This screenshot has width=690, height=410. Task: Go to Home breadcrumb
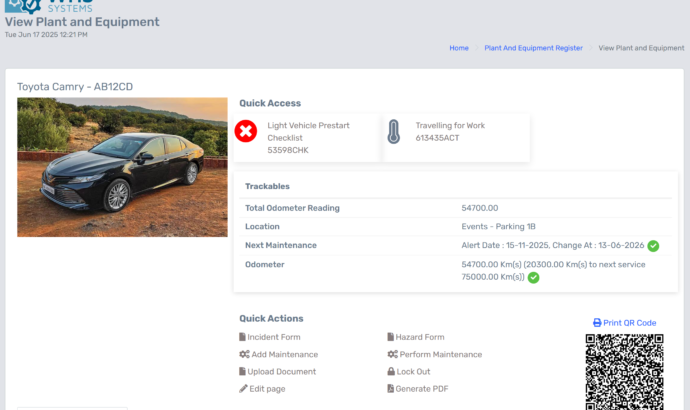pos(459,48)
